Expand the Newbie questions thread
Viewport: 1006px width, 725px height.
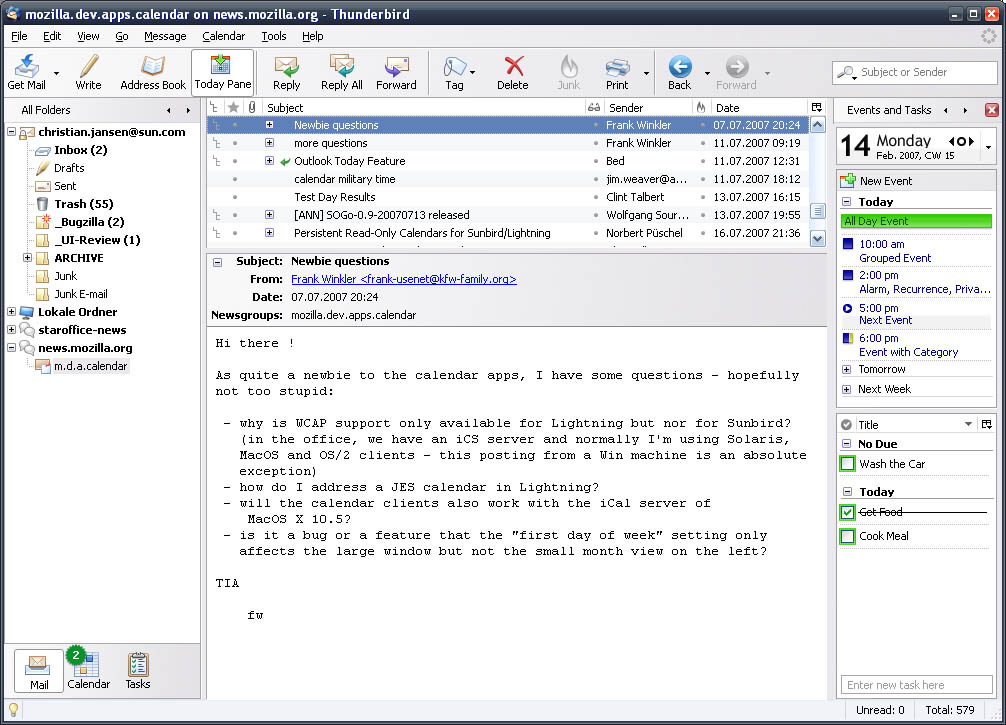coord(269,125)
